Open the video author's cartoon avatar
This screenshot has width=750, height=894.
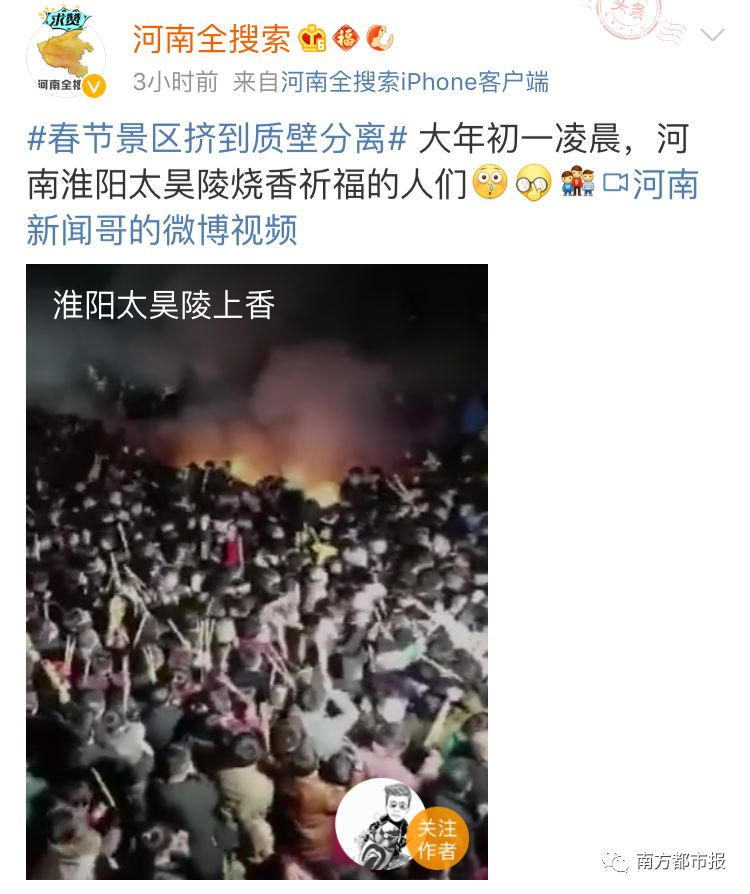tap(379, 823)
